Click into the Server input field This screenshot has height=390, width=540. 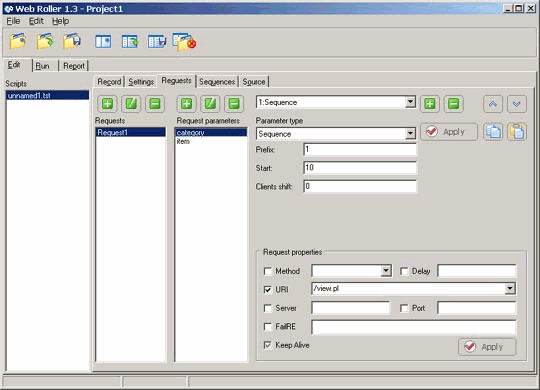click(x=350, y=308)
